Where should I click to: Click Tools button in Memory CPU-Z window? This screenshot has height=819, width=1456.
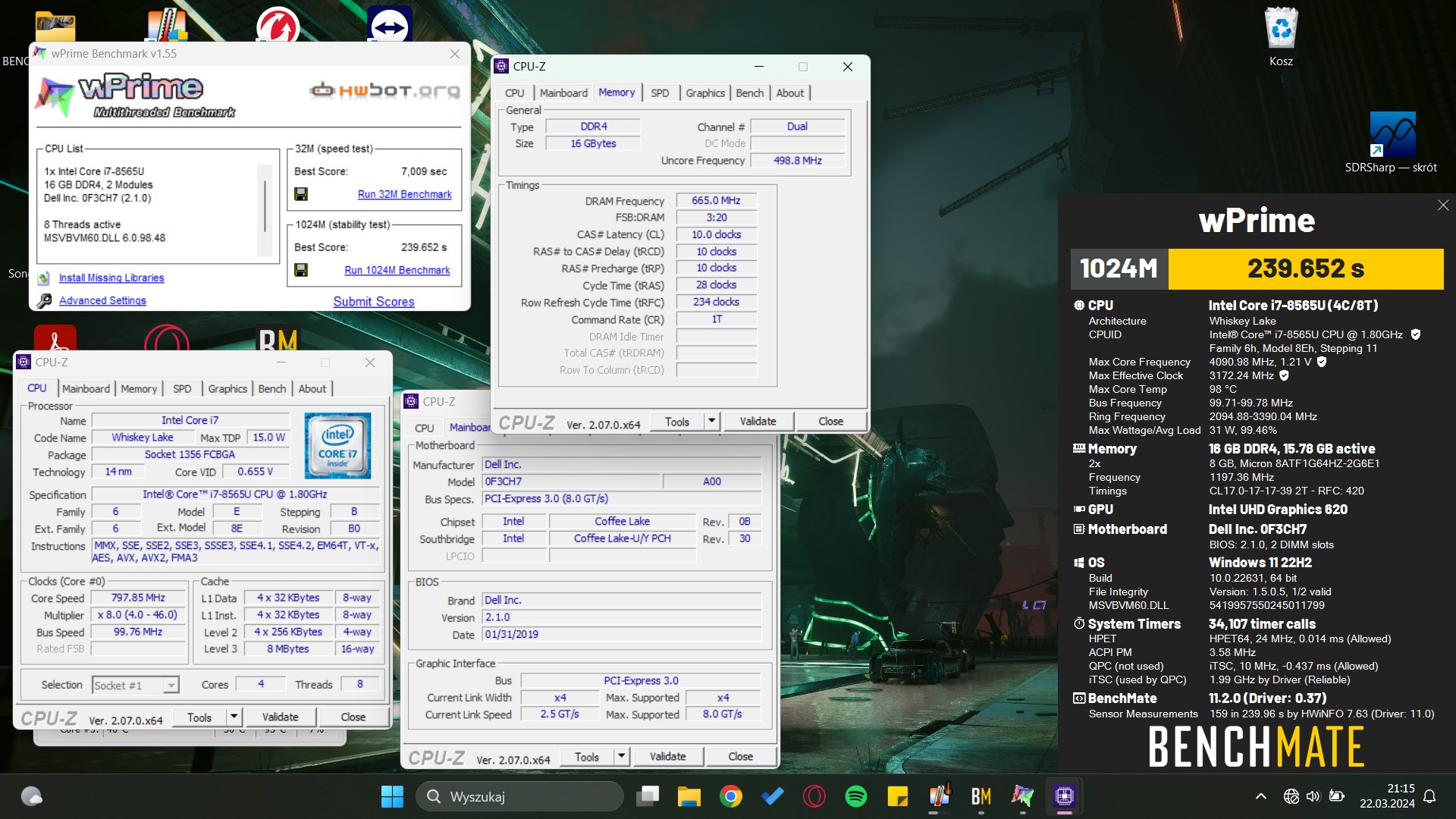[x=677, y=421]
